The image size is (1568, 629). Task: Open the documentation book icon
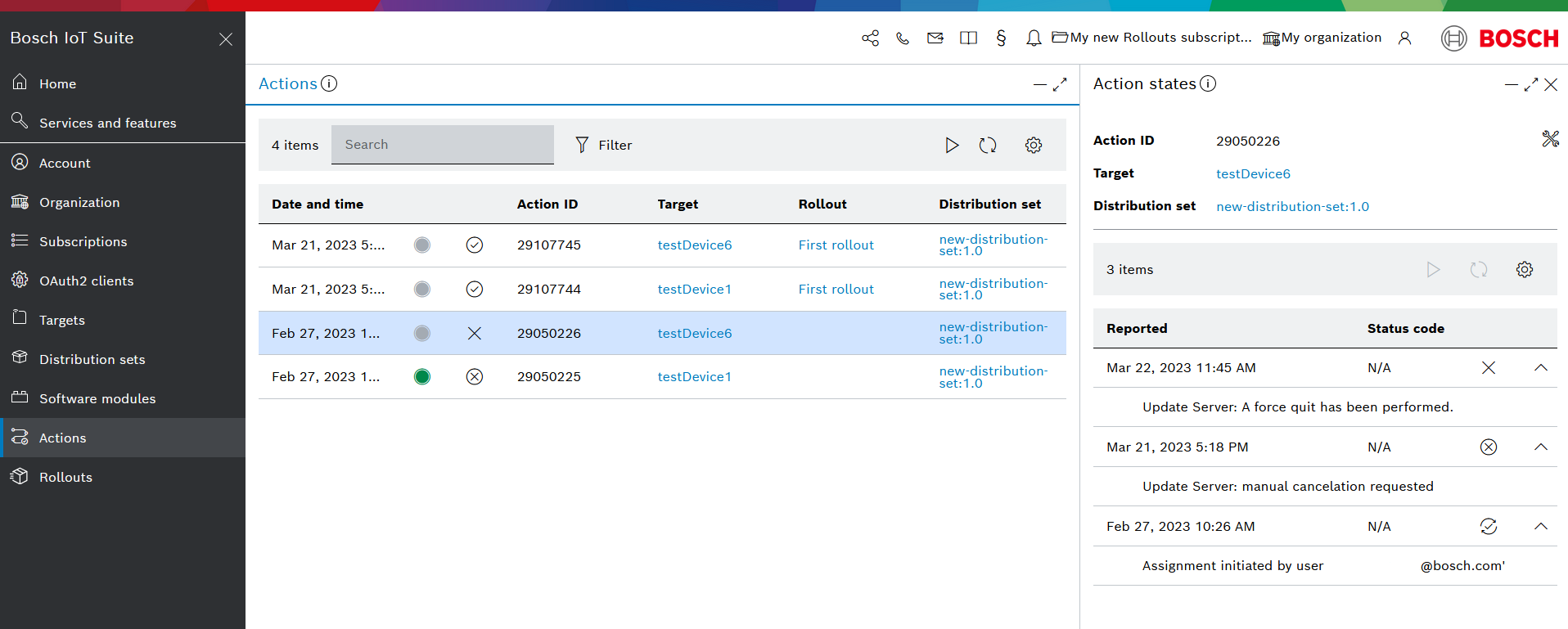968,38
